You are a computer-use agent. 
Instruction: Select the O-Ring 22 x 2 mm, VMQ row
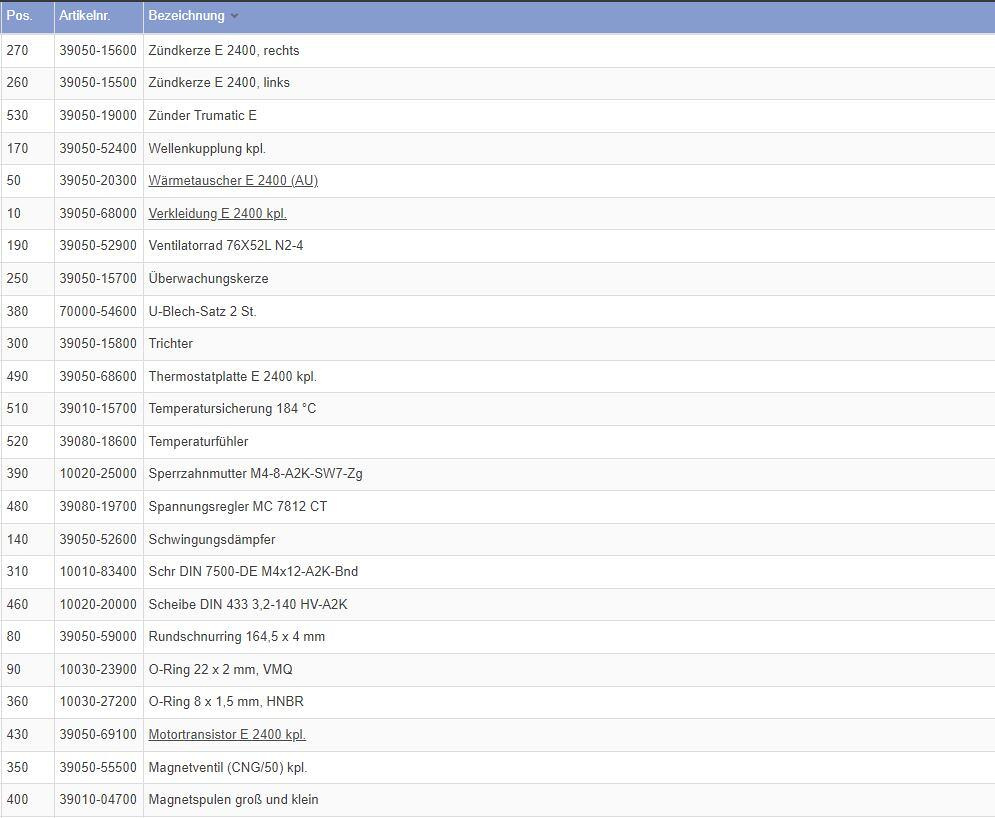click(x=220, y=670)
